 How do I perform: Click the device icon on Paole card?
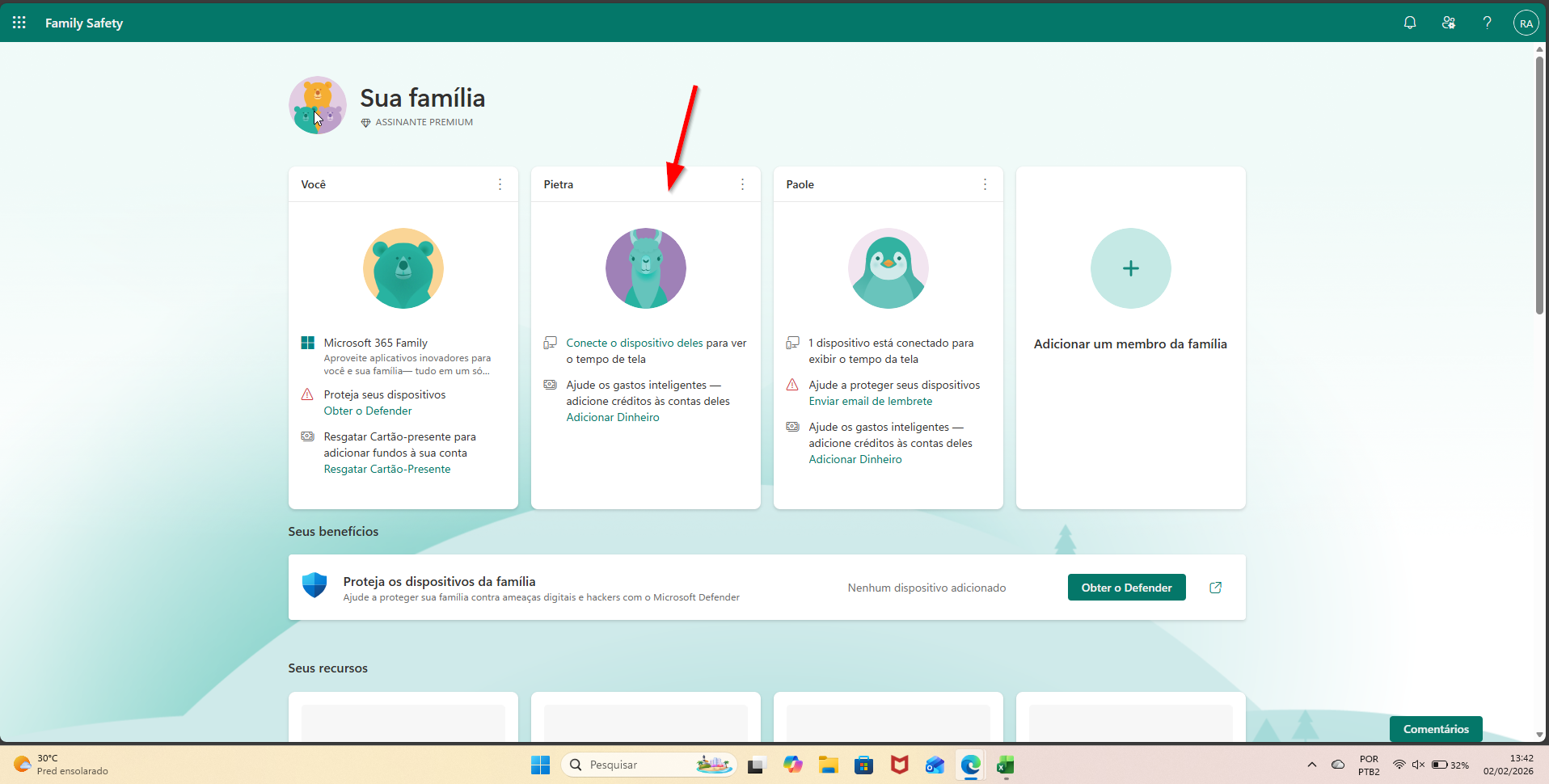(792, 343)
